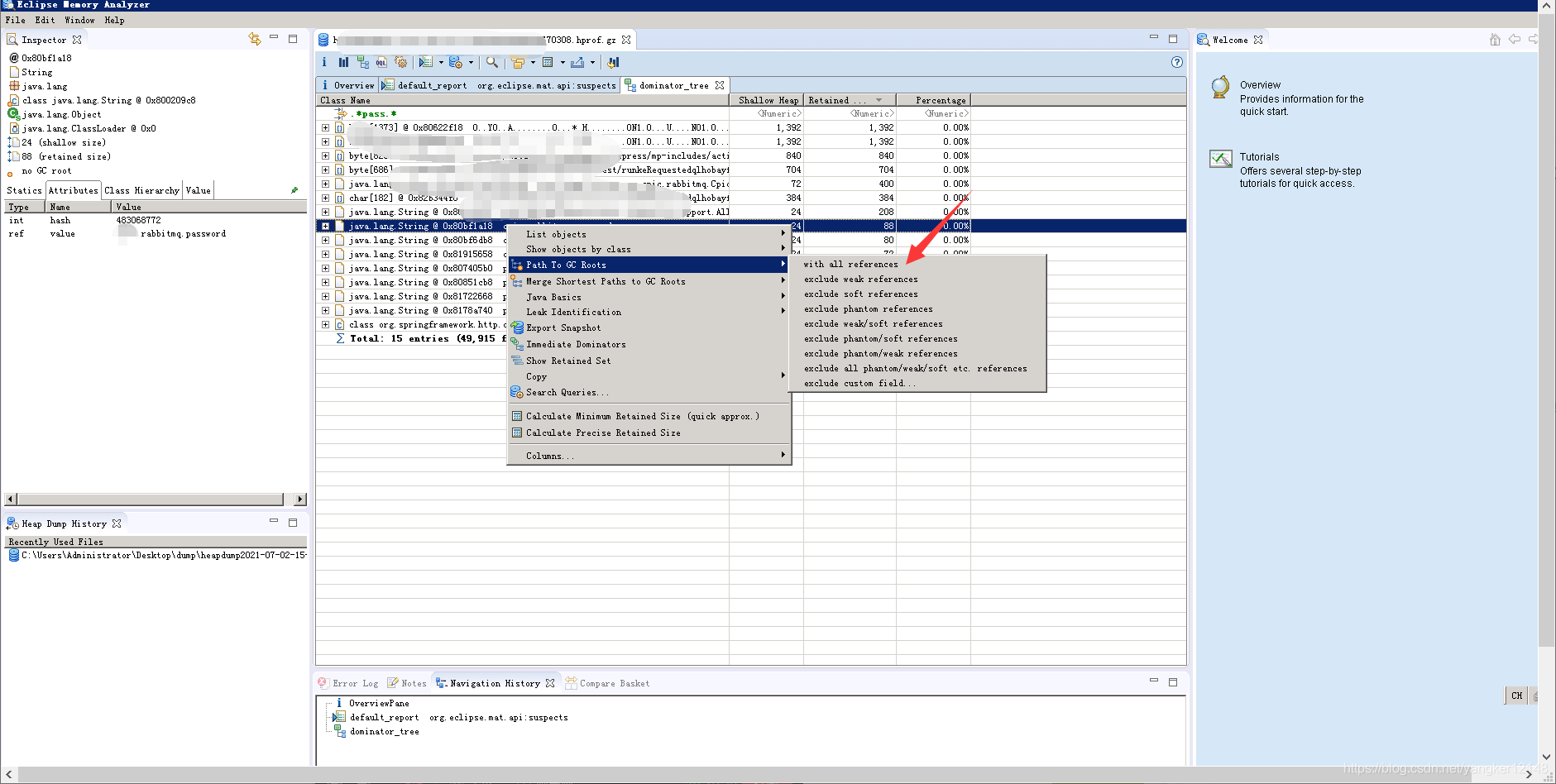Select 'Show Retained Set' menu item
This screenshot has height=784, width=1556.
(649, 361)
